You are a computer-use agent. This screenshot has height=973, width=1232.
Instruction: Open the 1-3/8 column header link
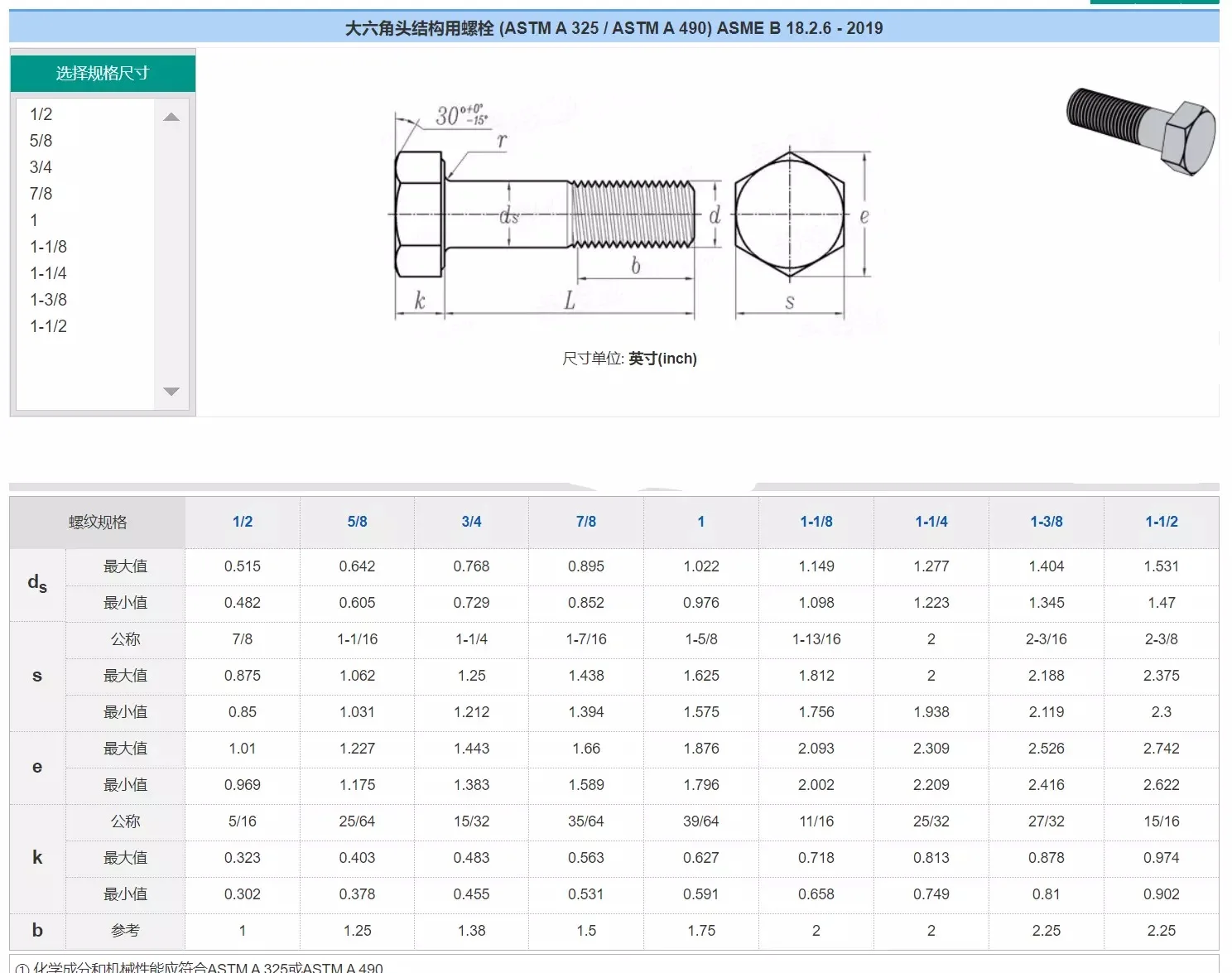tap(1047, 522)
